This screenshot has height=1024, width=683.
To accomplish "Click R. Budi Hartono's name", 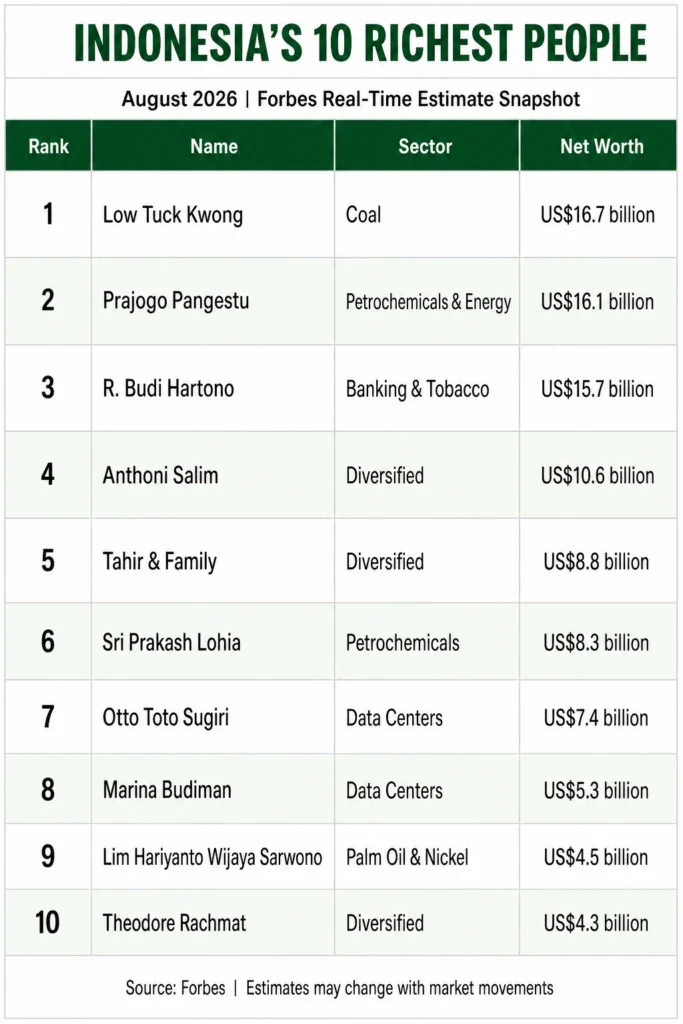I will click(168, 388).
